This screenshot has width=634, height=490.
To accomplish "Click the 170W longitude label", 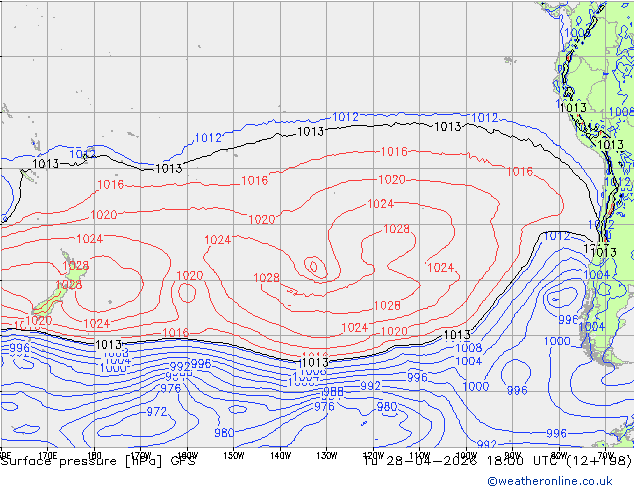I will point(141,455).
